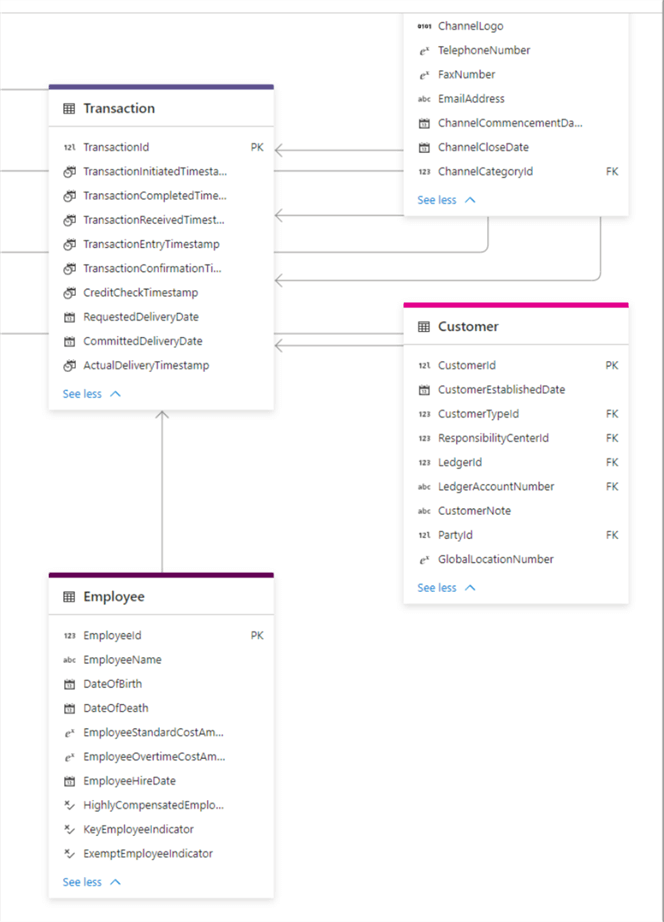This screenshot has width=664, height=922.
Task: Click the CreditCheckTimestamp clock icon
Action: point(69,293)
